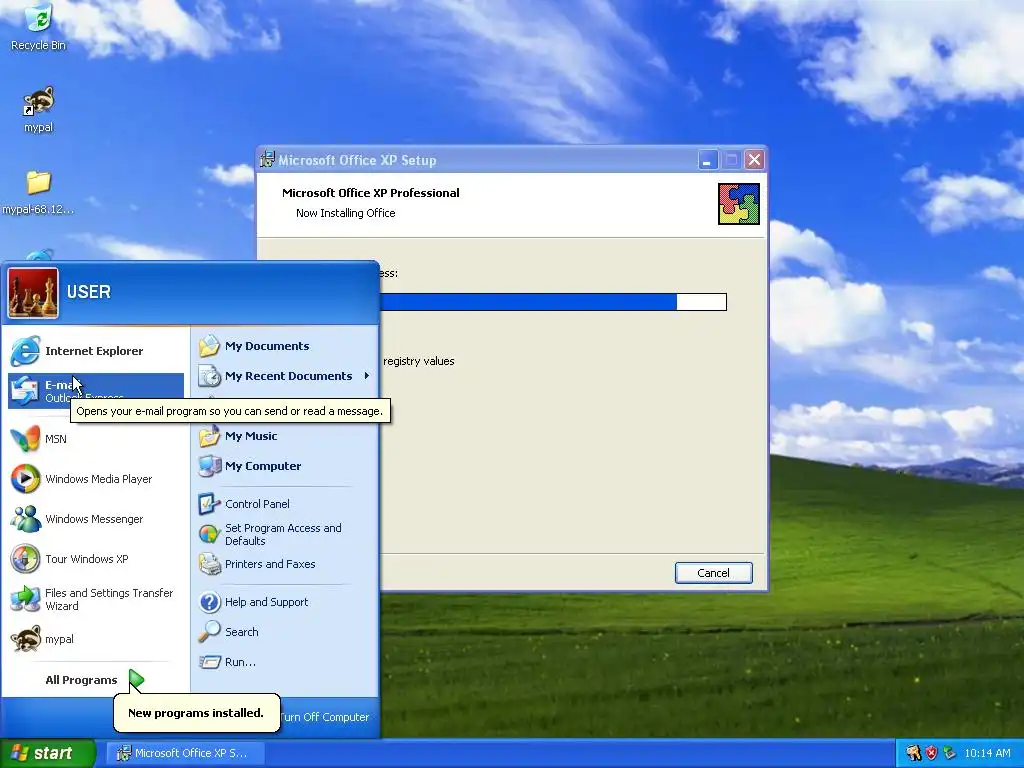This screenshot has width=1024, height=768.
Task: Minimize the Office XP Setup window
Action: (x=707, y=160)
